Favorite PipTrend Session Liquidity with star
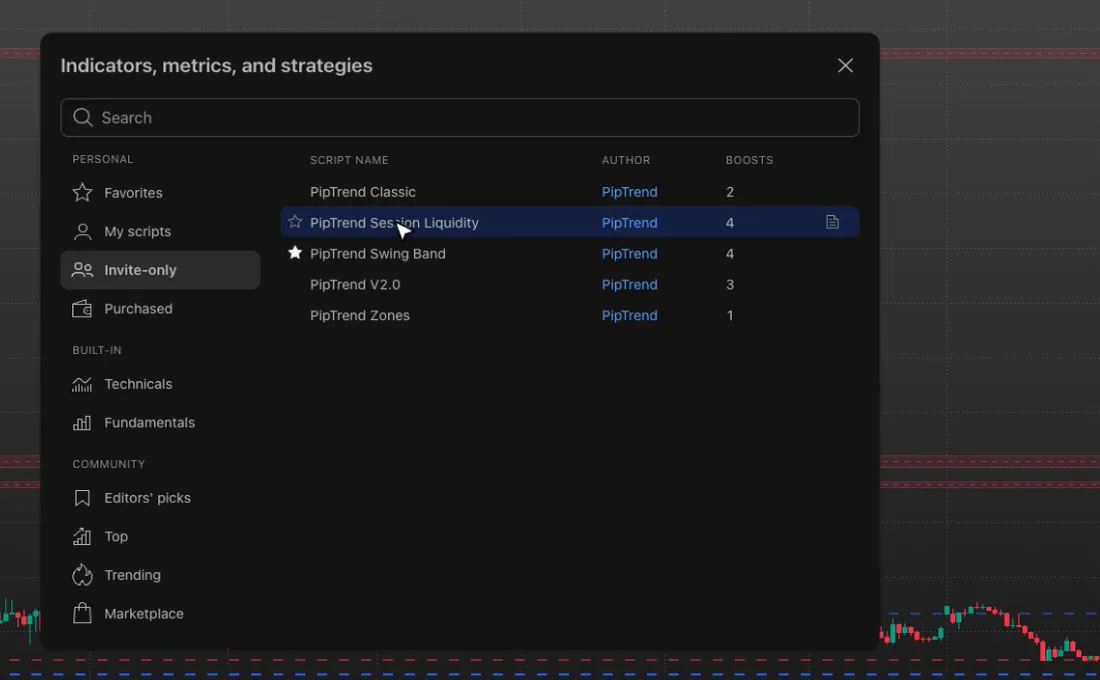The width and height of the screenshot is (1100, 680). point(295,222)
